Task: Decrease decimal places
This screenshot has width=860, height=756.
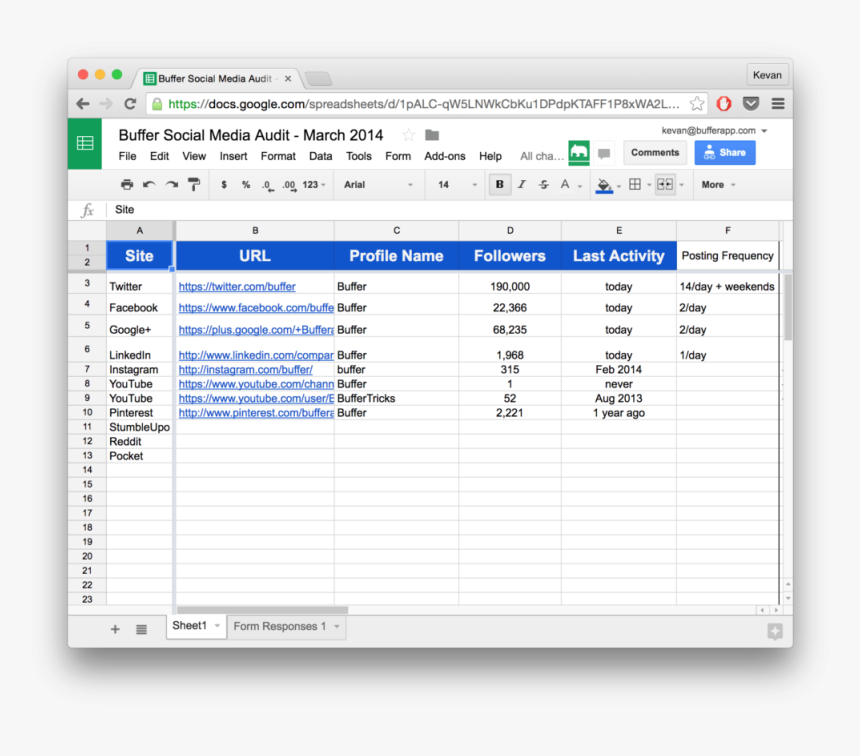Action: 267,185
